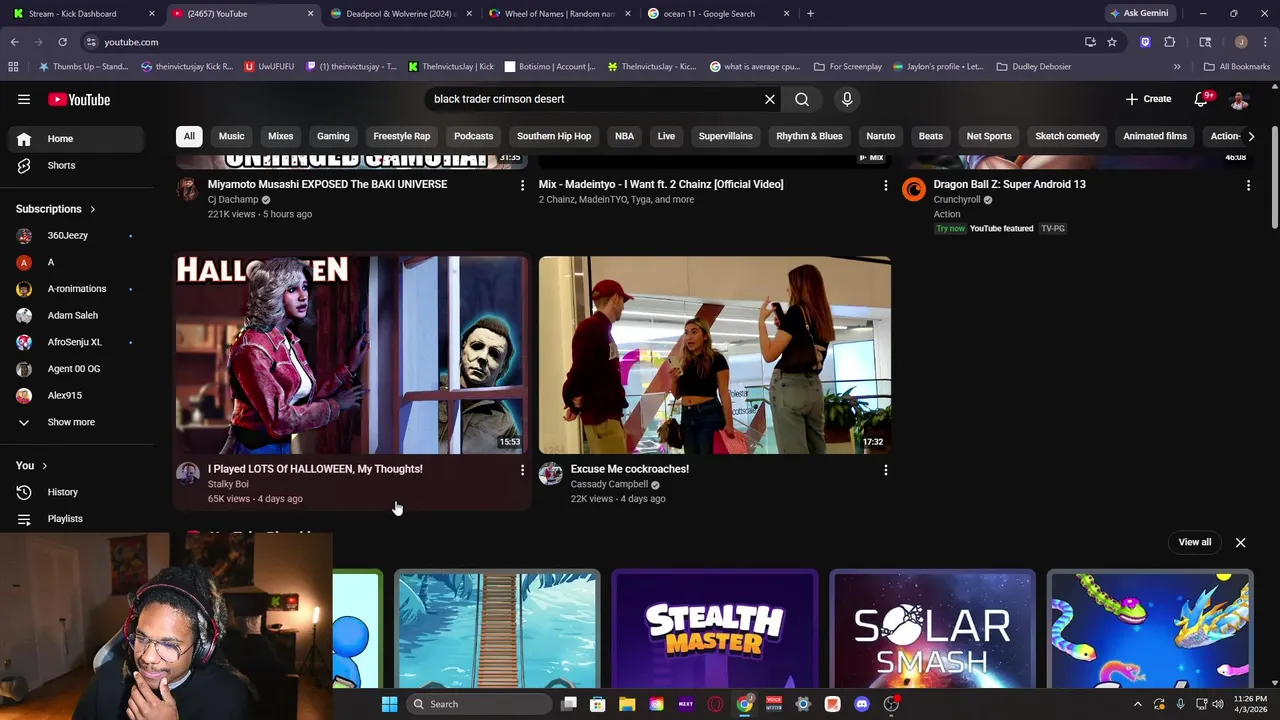The image size is (1280, 720).
Task: Open options for Madeintyo mix
Action: click(x=885, y=185)
